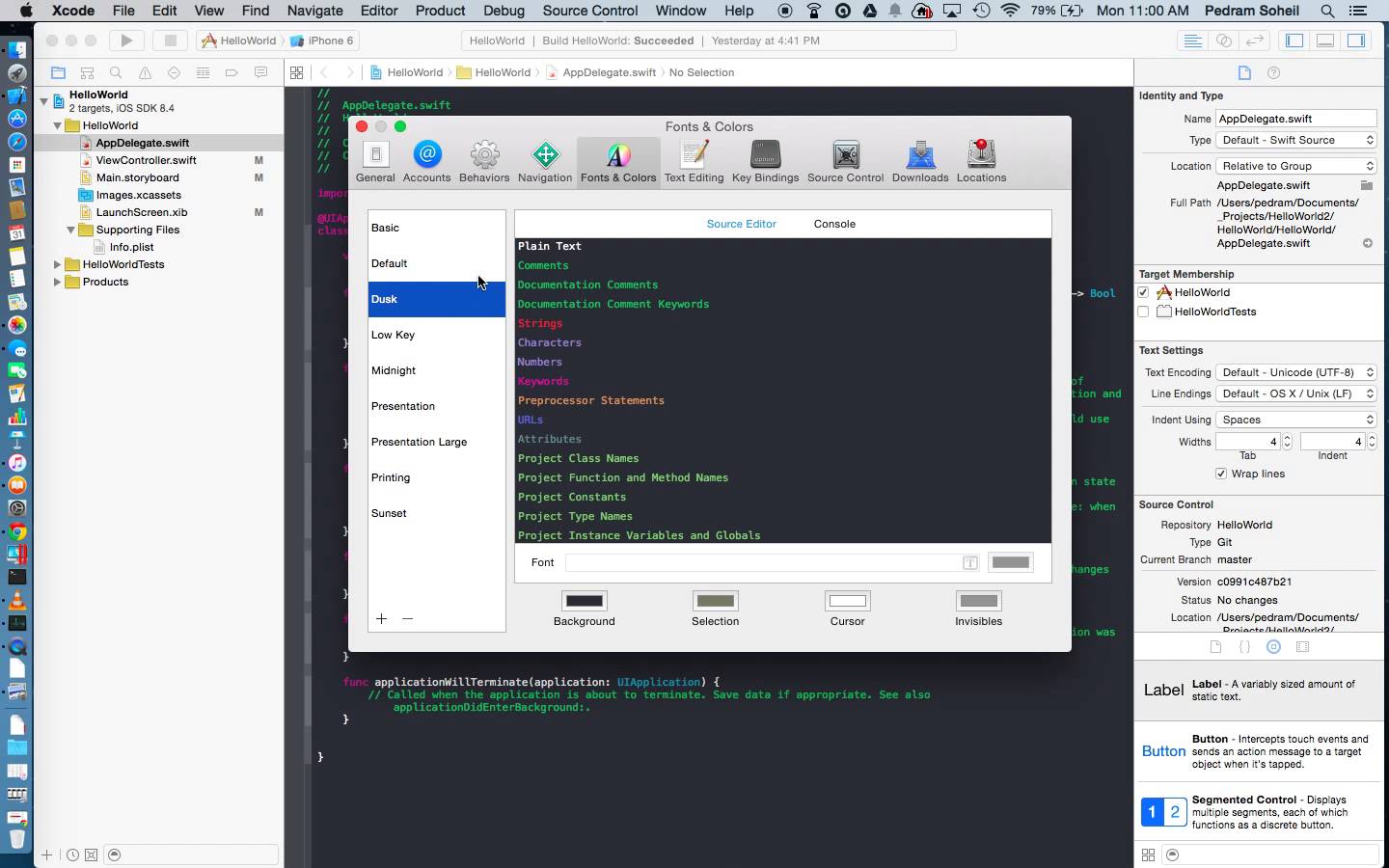Screen dimensions: 1389x868
Task: Switch to the Source Editor tab
Action: pos(741,224)
